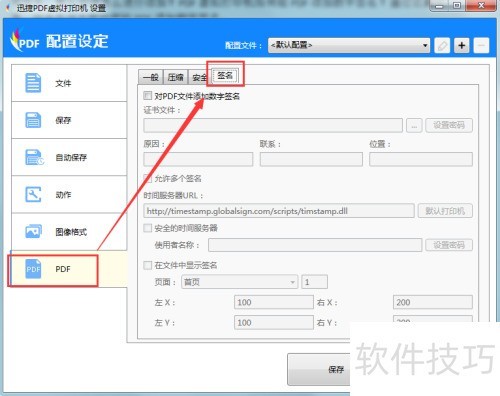Switch to the 安全 tab
The width and height of the screenshot is (500, 396).
199,77
